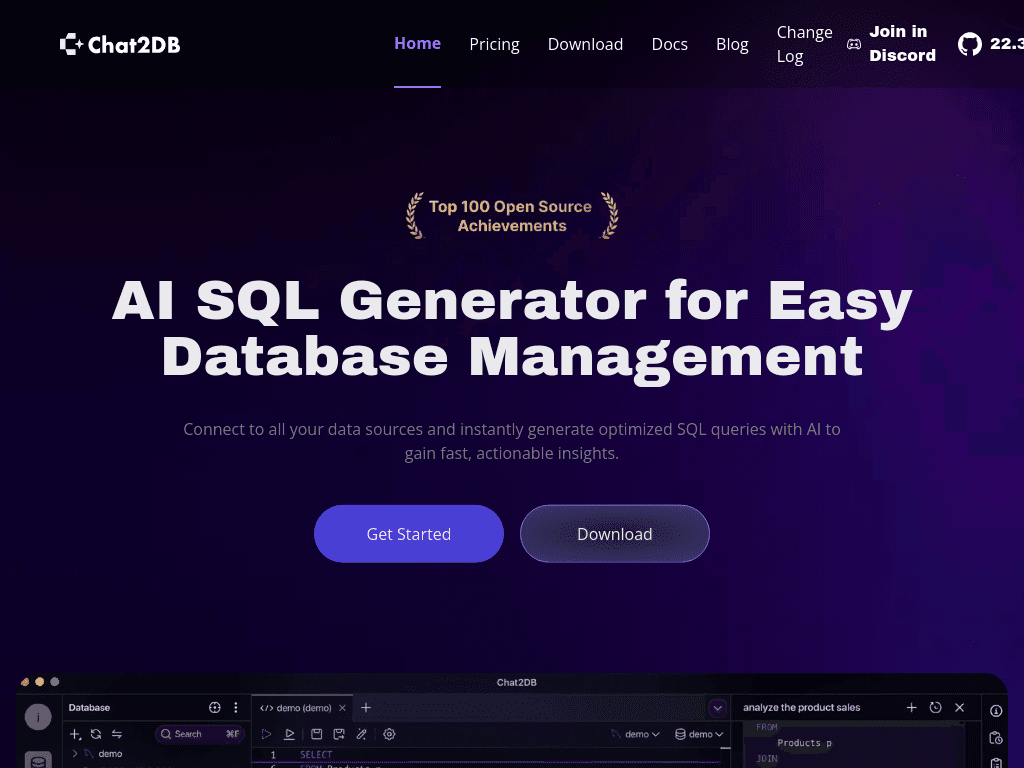Click the add connection plus icon
Image resolution: width=1024 pixels, height=768 pixels.
[x=75, y=734]
